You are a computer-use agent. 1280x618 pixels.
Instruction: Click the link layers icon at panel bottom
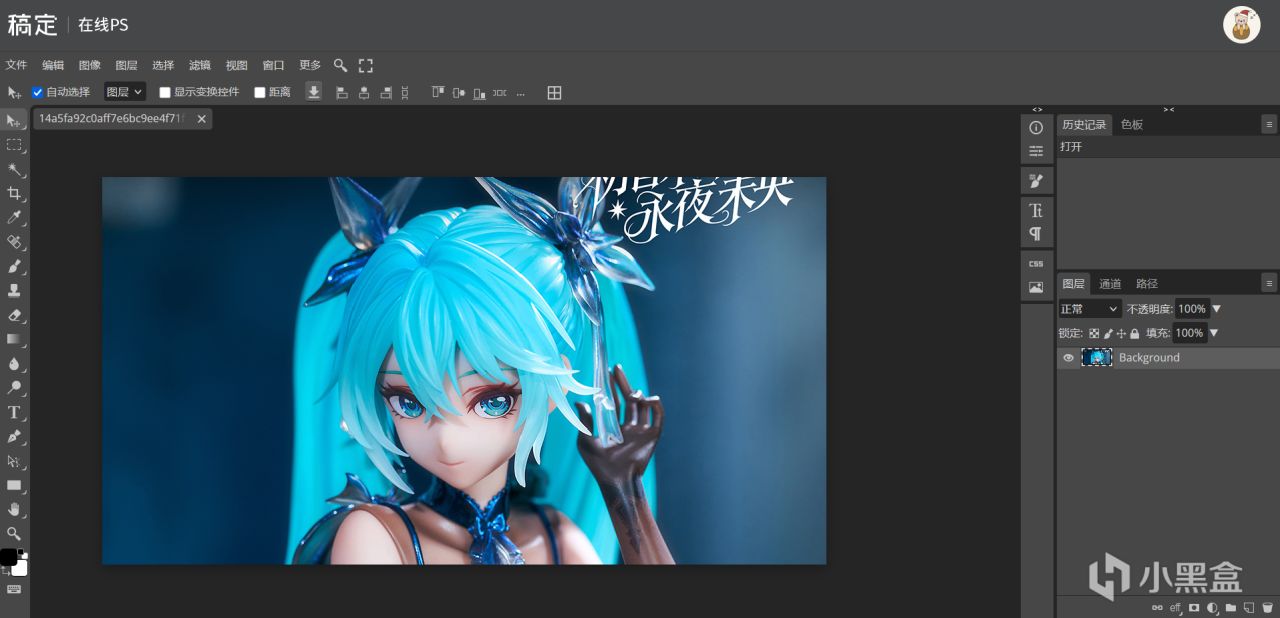pyautogui.click(x=1157, y=607)
